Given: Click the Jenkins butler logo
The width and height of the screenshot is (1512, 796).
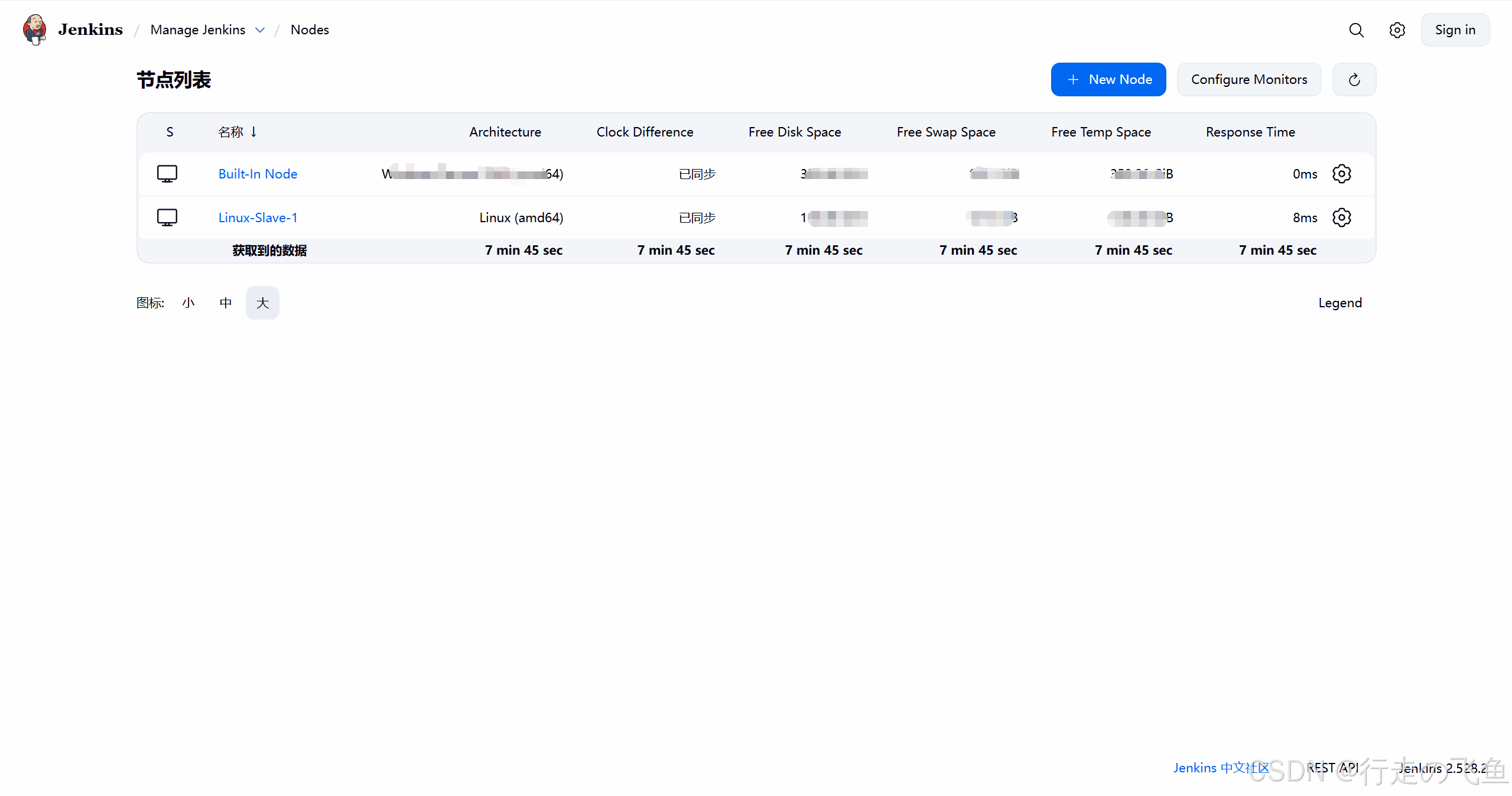Looking at the screenshot, I should (x=35, y=30).
